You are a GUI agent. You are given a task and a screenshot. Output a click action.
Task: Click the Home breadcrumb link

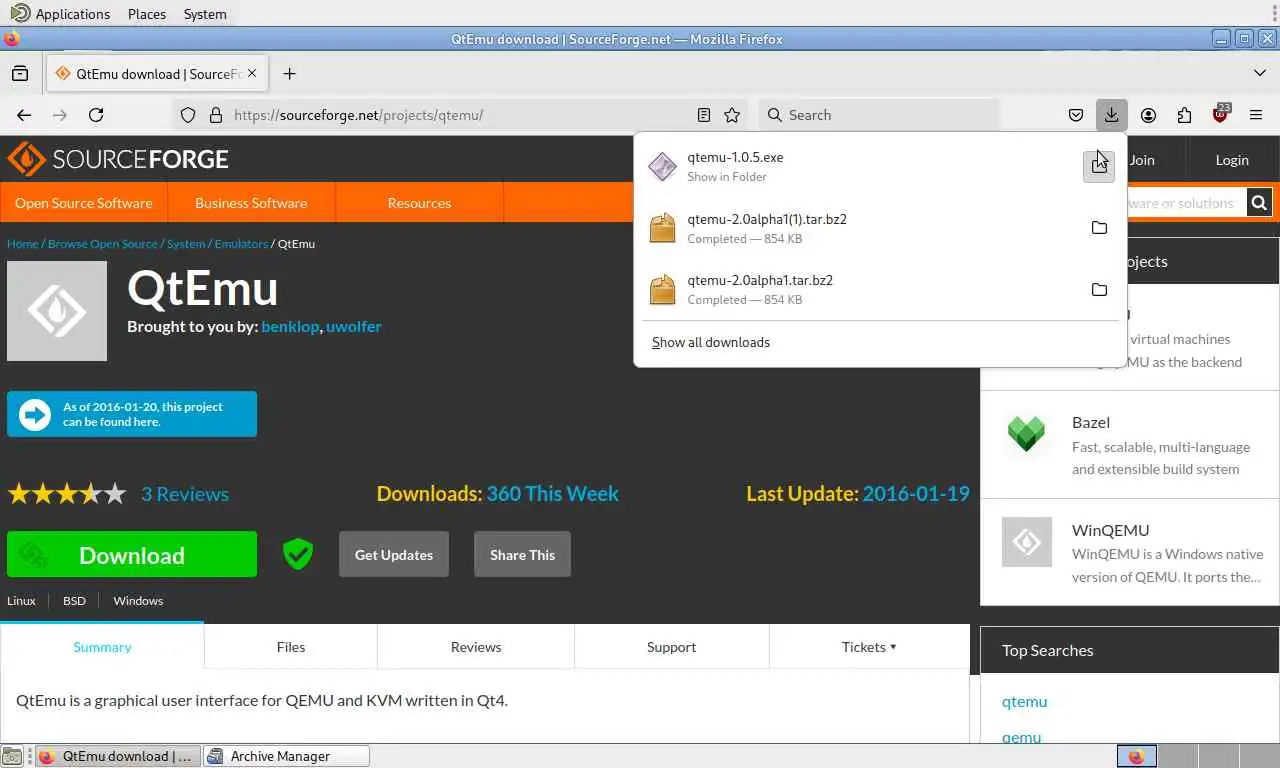tap(22, 244)
